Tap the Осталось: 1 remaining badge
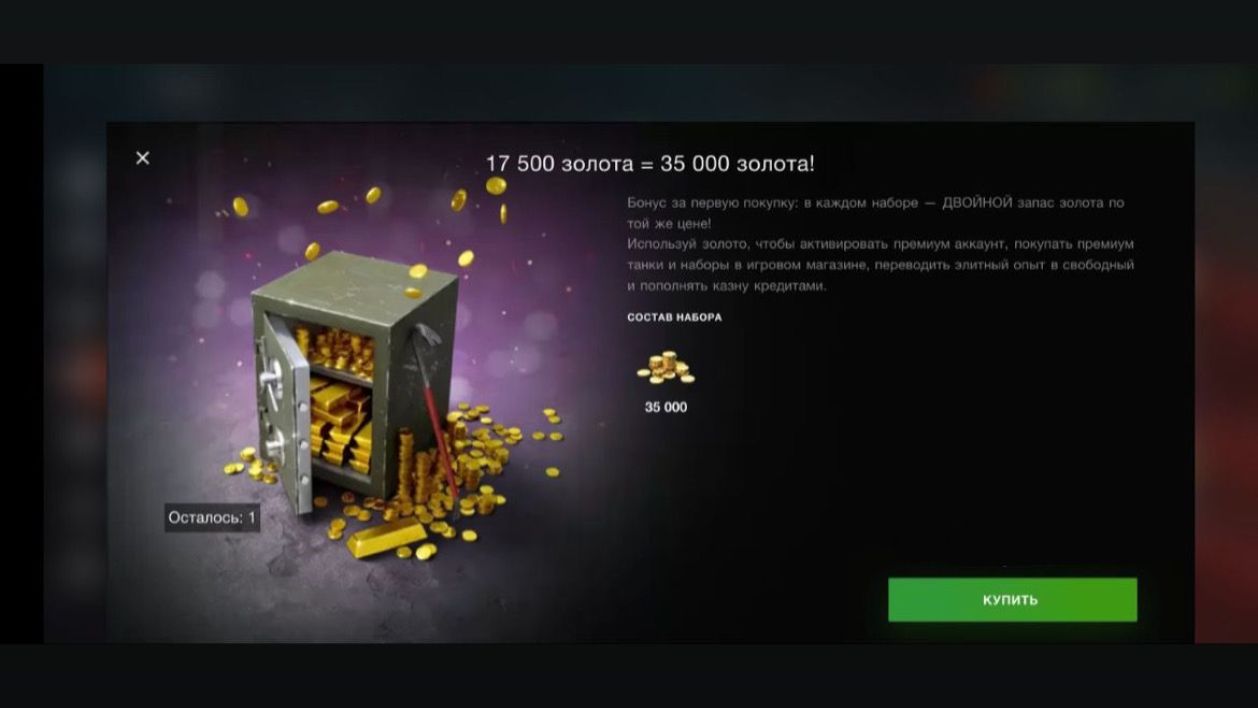1258x708 pixels. [212, 518]
